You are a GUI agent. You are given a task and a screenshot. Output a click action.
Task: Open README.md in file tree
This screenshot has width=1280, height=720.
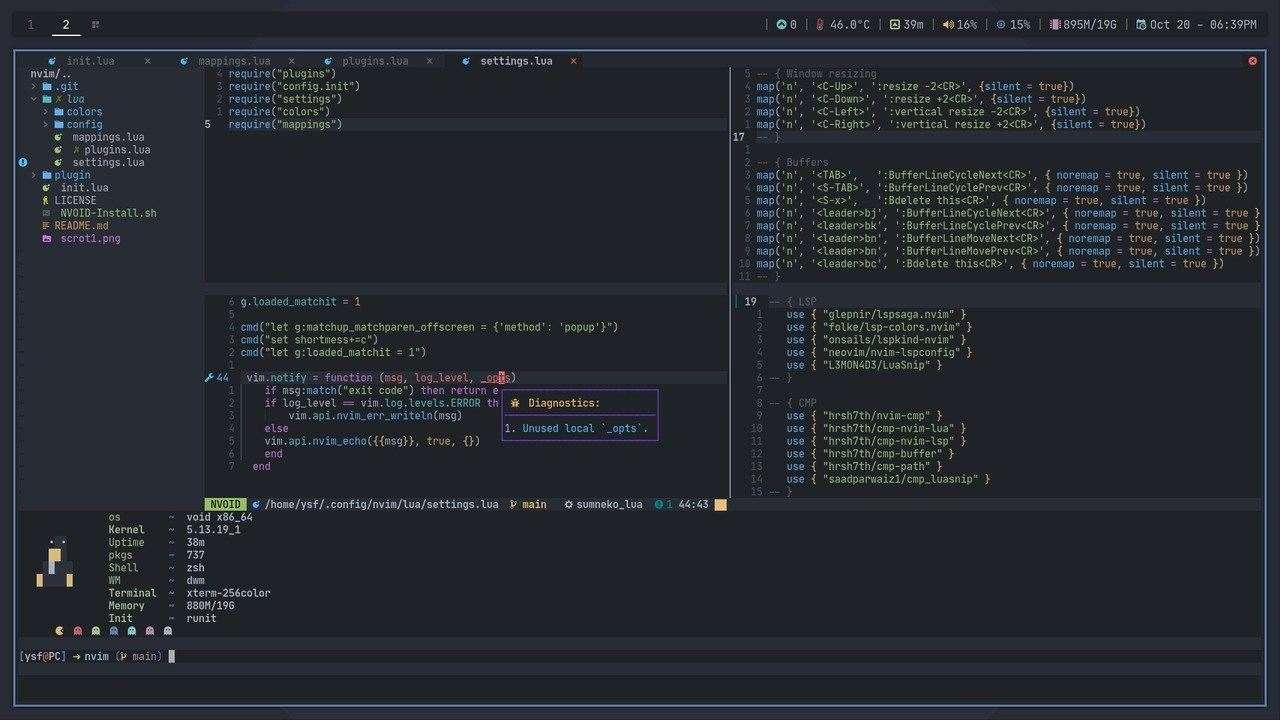81,226
